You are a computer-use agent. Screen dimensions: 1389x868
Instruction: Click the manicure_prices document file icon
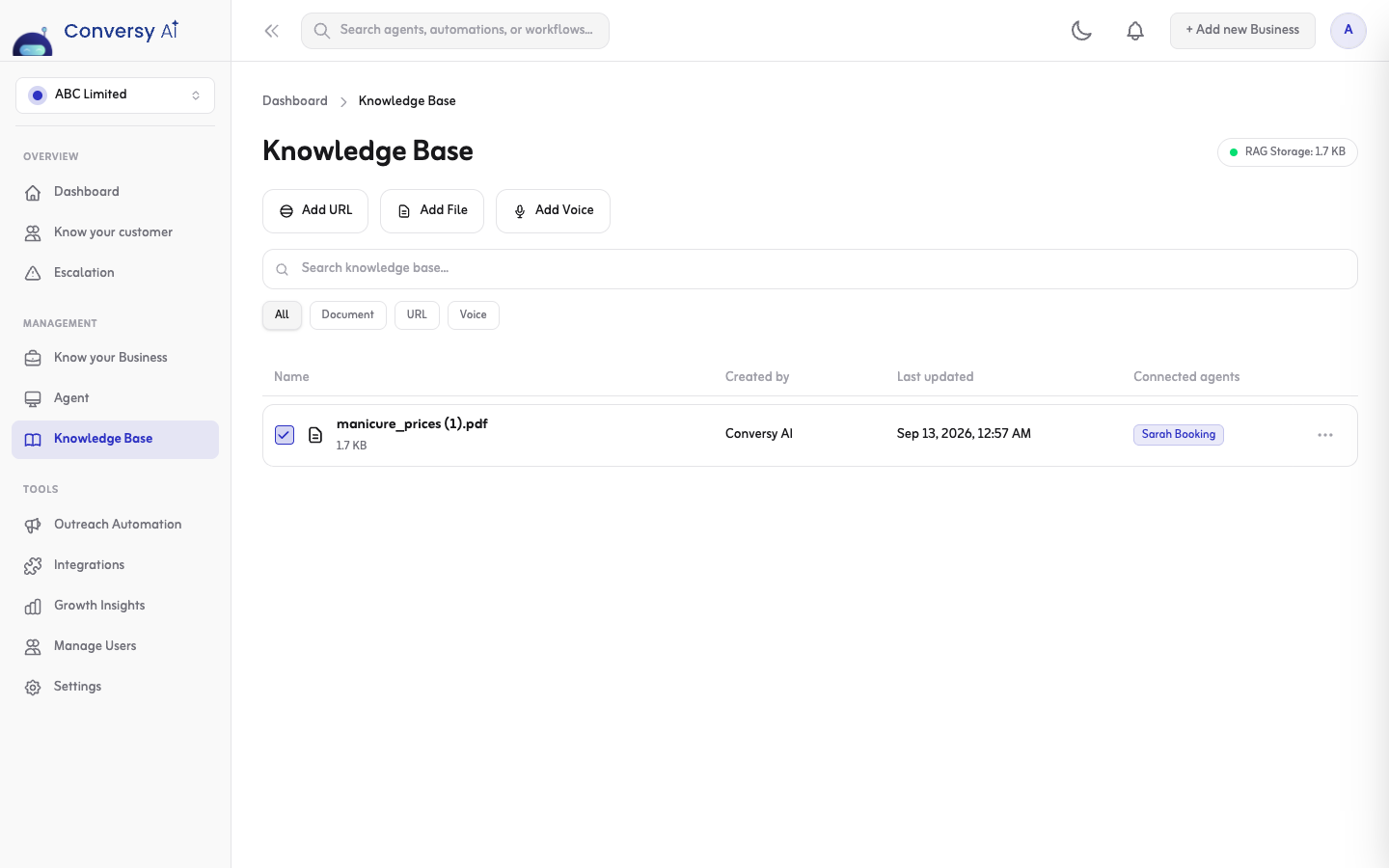click(315, 435)
